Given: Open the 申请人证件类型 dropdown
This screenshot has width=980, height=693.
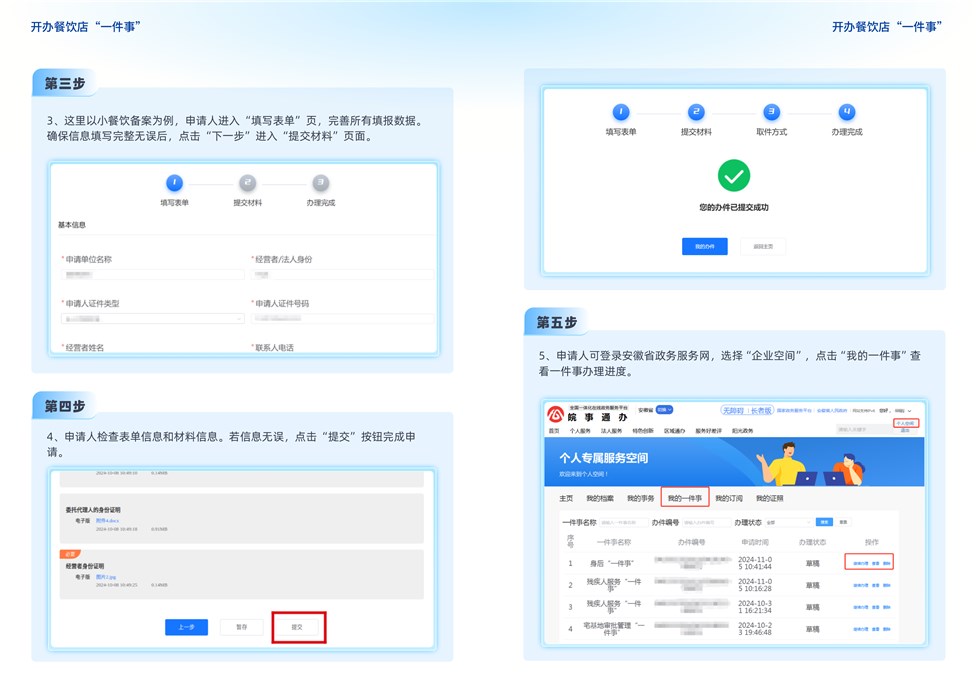Looking at the screenshot, I should [x=152, y=319].
